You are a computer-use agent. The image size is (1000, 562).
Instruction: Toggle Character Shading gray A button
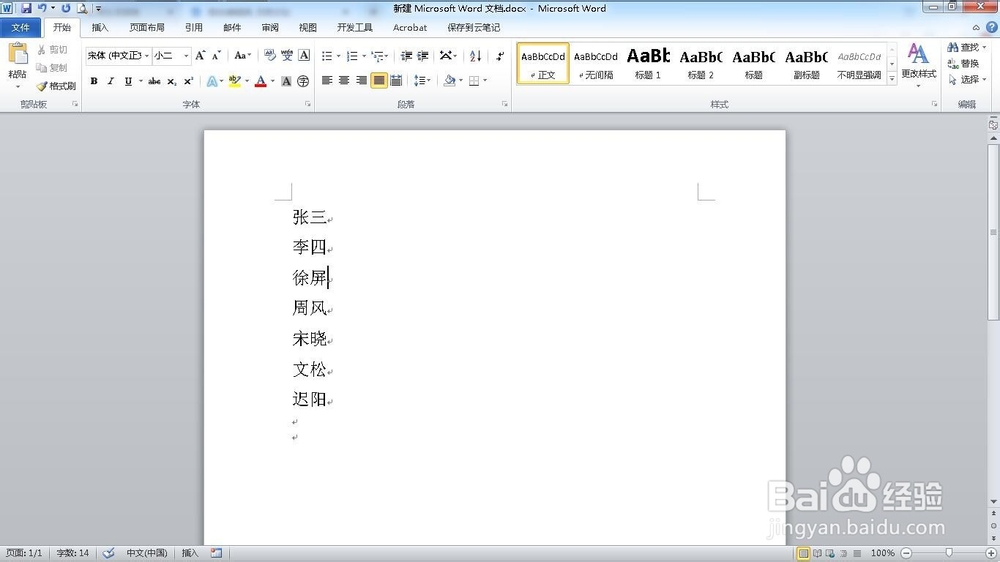[286, 81]
